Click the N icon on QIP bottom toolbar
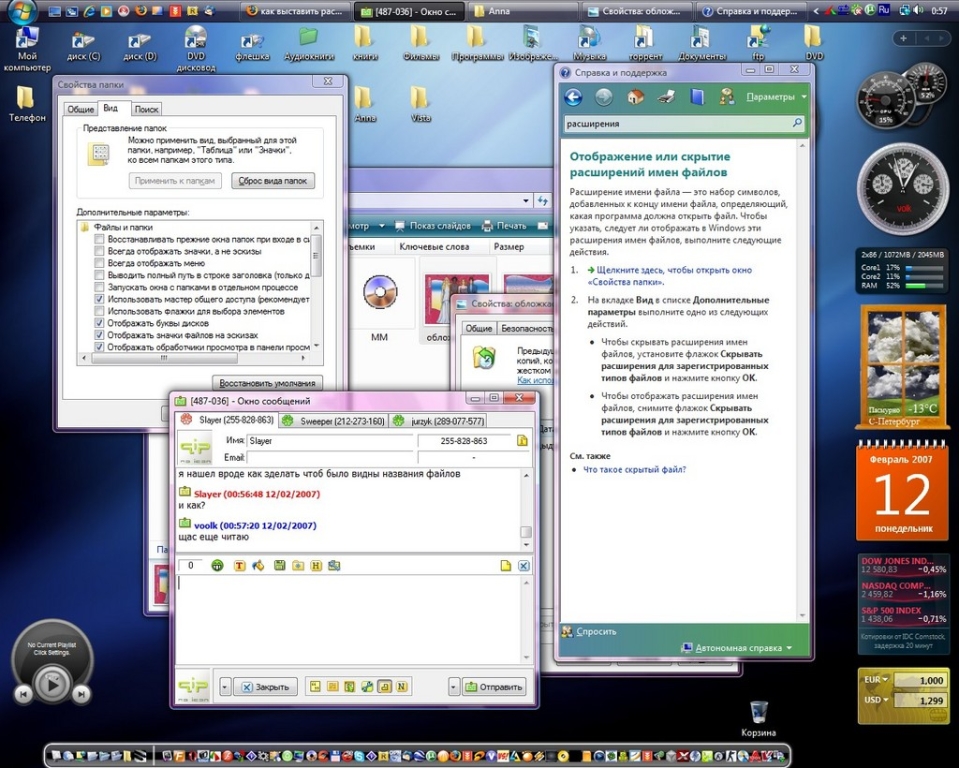 coord(401,687)
